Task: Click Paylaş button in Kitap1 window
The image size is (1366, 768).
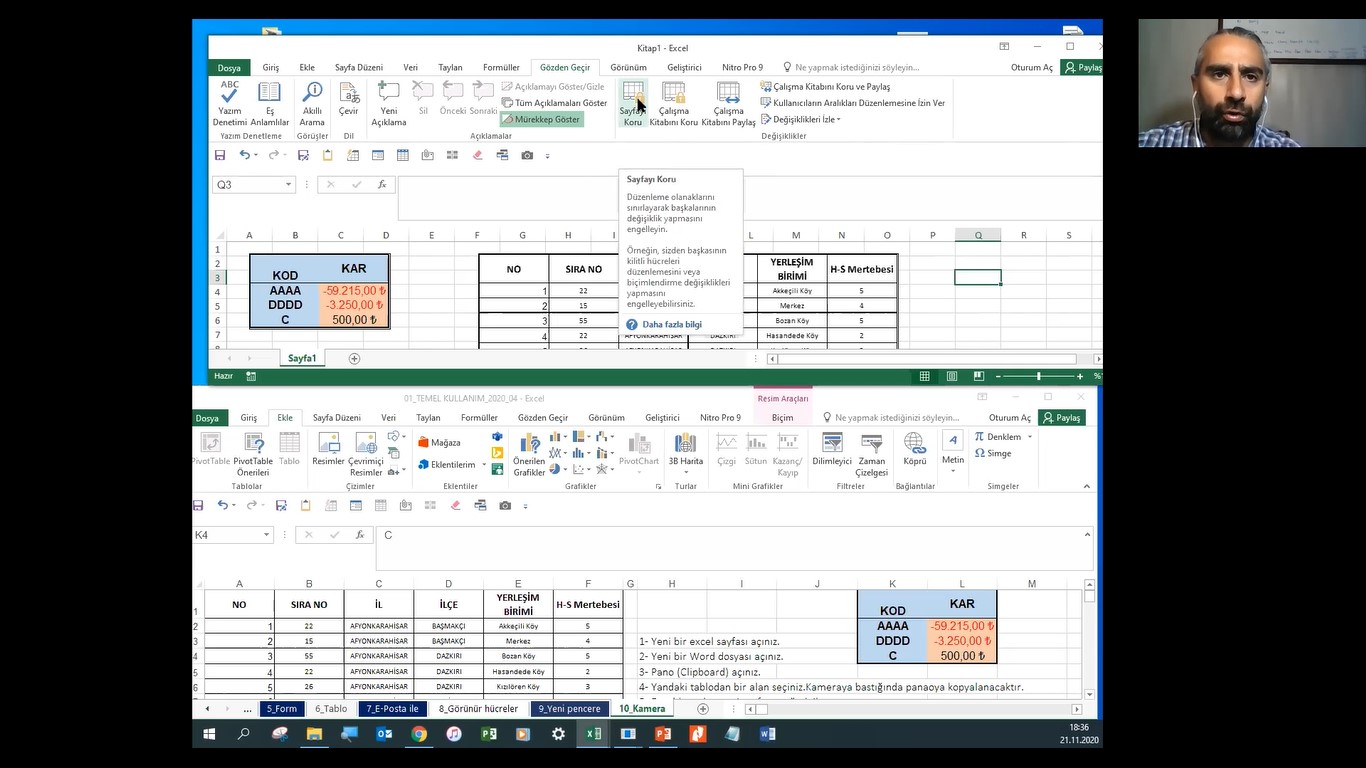Action: tap(1083, 68)
